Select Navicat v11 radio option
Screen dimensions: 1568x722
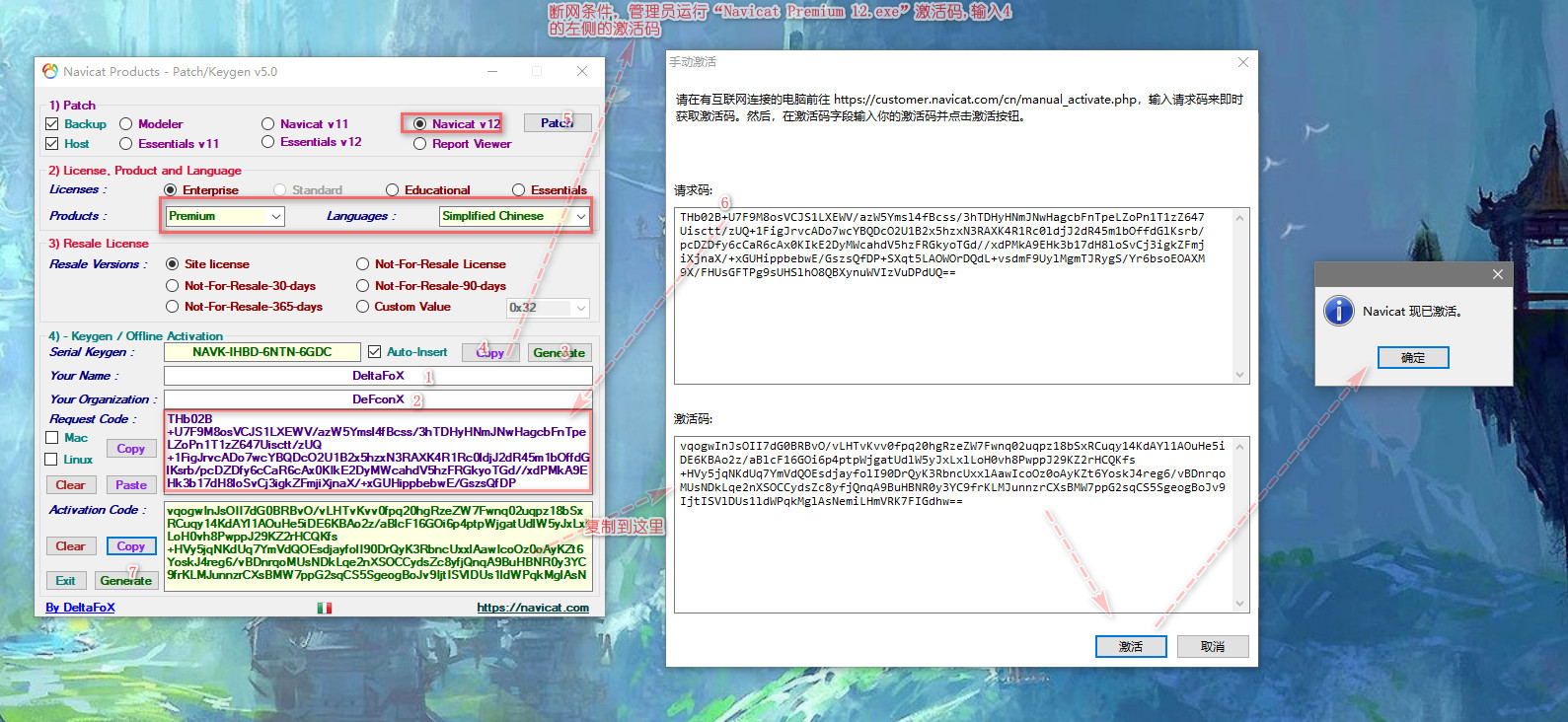pyautogui.click(x=267, y=123)
